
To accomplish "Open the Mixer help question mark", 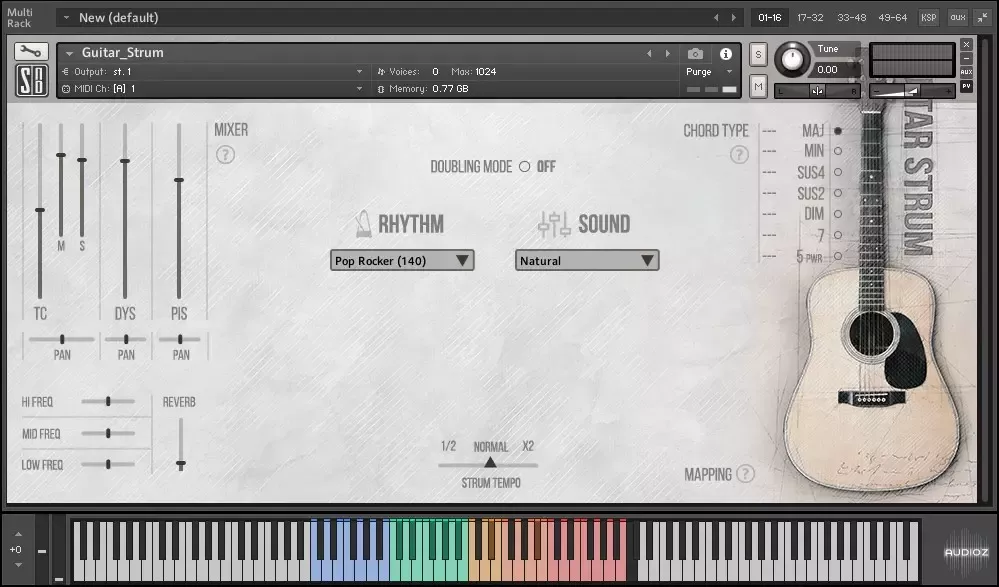I will point(226,155).
